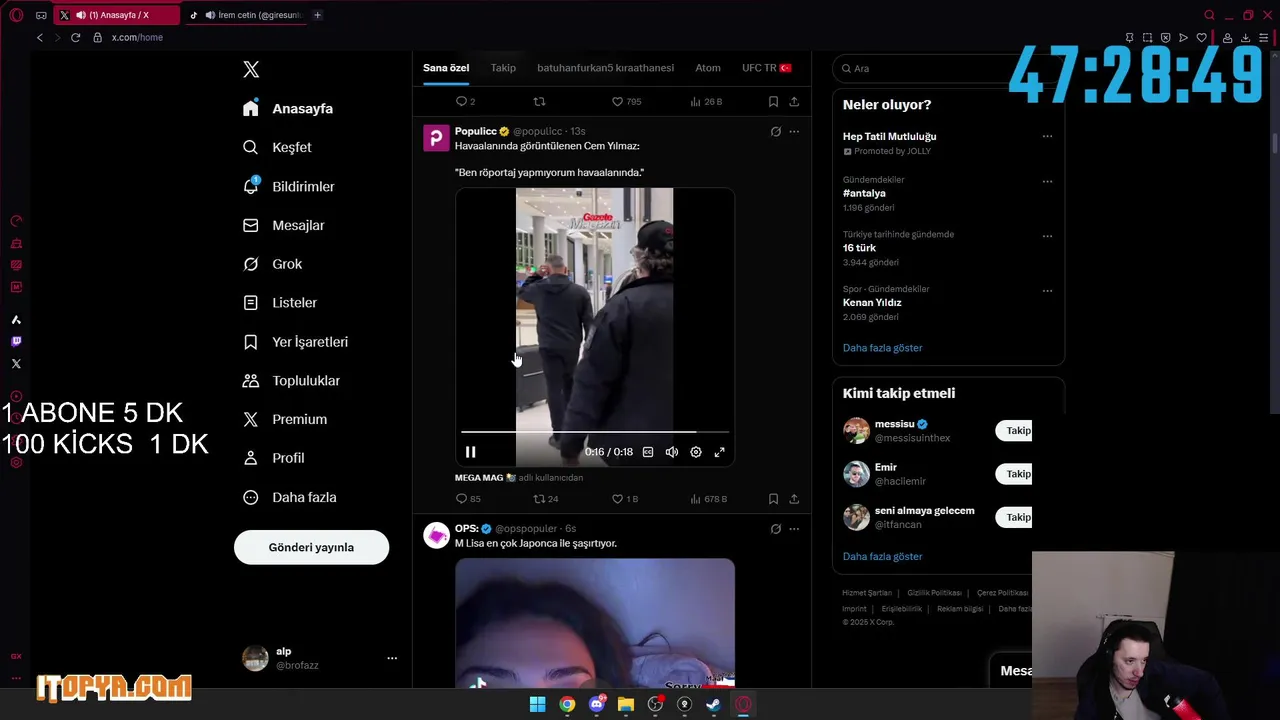Open 16 türk trend
The image size is (1280, 720).
(859, 248)
